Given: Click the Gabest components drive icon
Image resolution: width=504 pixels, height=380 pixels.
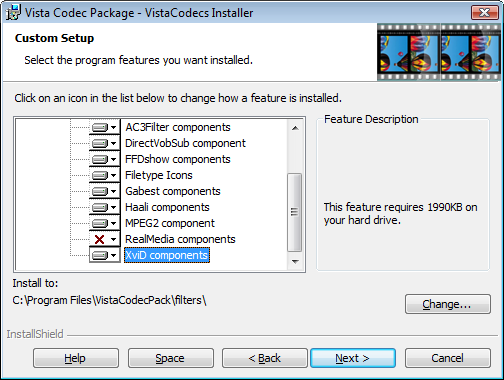Looking at the screenshot, I should pos(100,191).
